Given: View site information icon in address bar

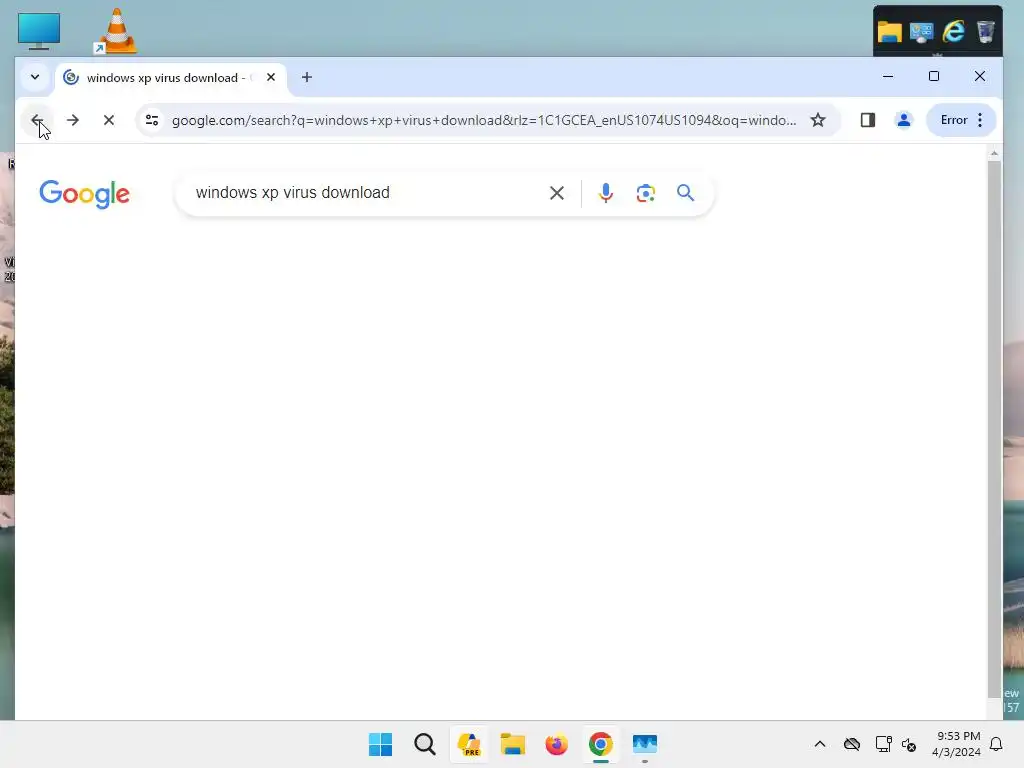Looking at the screenshot, I should 152,120.
